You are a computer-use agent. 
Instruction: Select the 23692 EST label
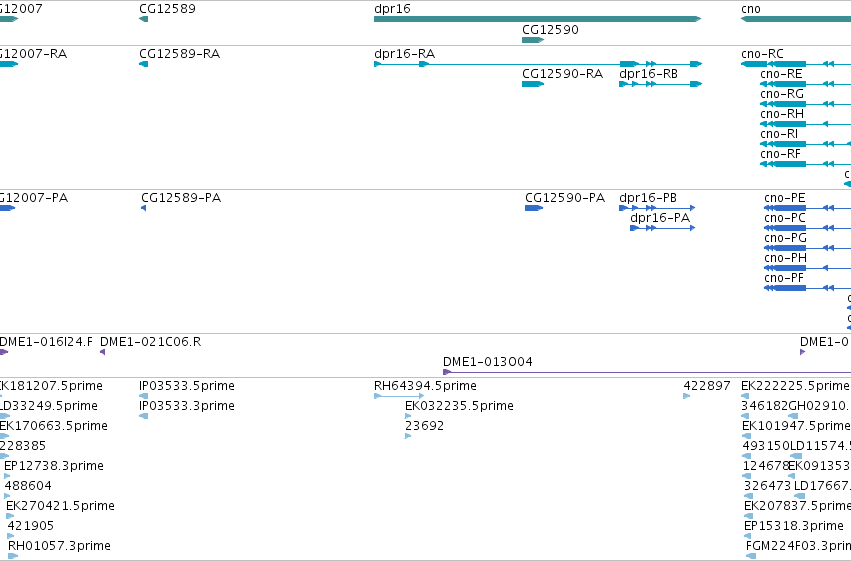(x=424, y=426)
